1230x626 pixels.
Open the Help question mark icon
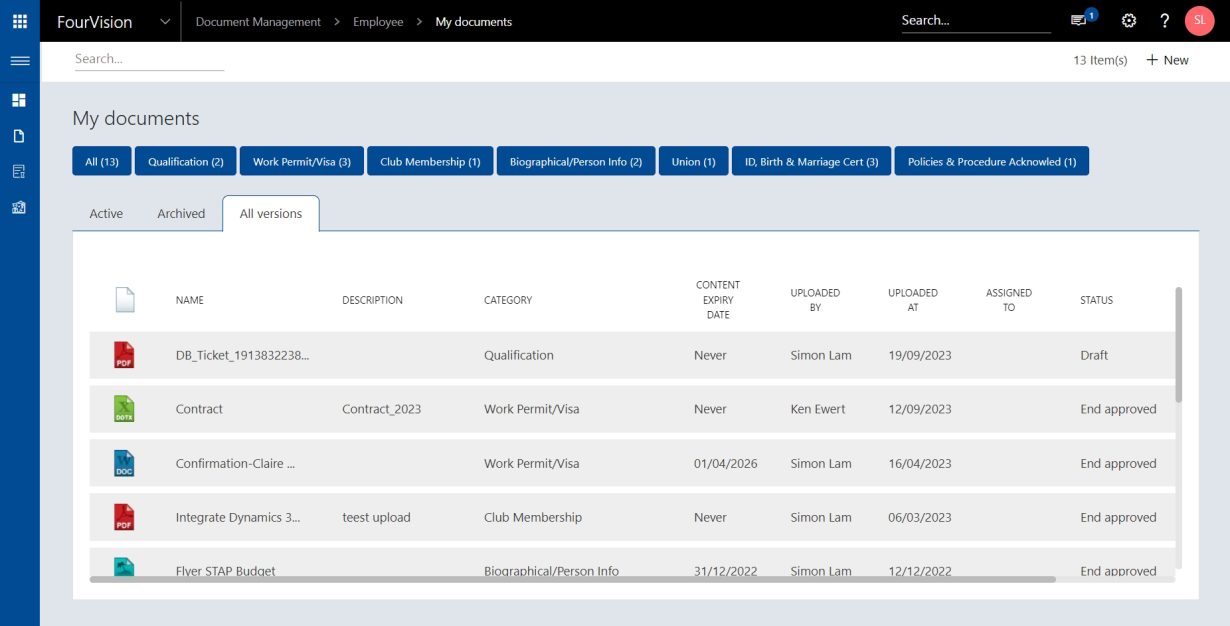pos(1164,20)
